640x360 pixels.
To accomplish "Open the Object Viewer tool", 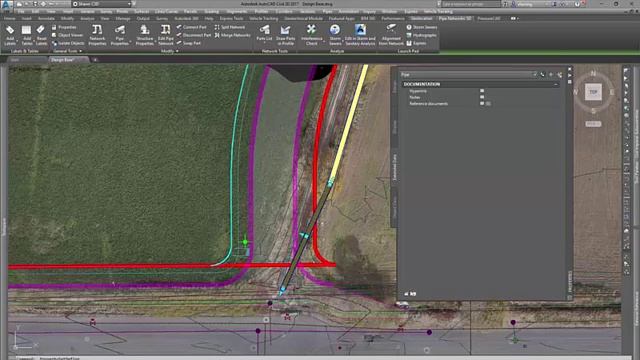I will coord(67,35).
